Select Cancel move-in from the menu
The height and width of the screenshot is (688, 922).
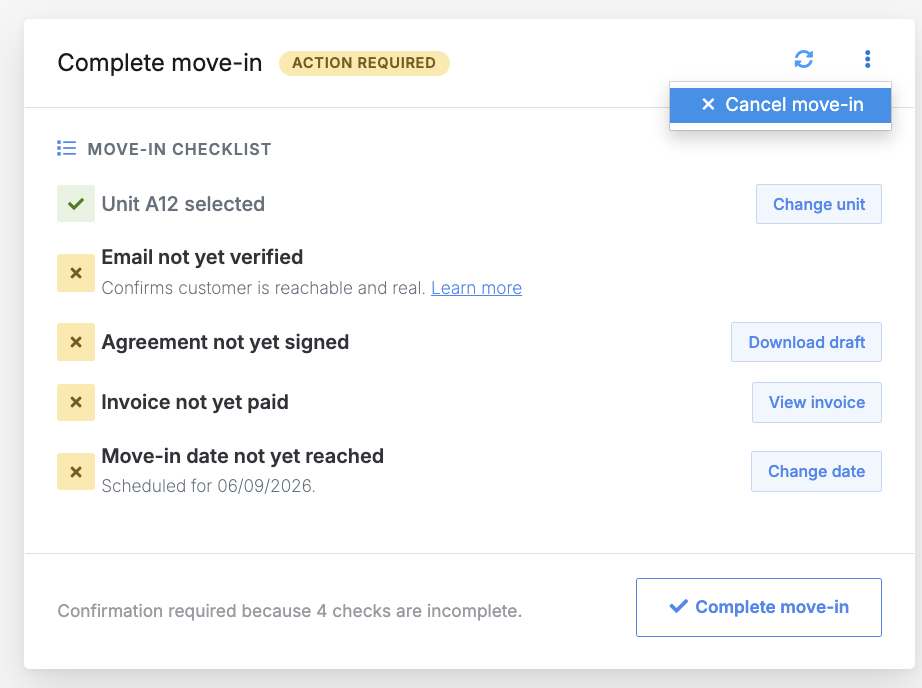point(780,105)
